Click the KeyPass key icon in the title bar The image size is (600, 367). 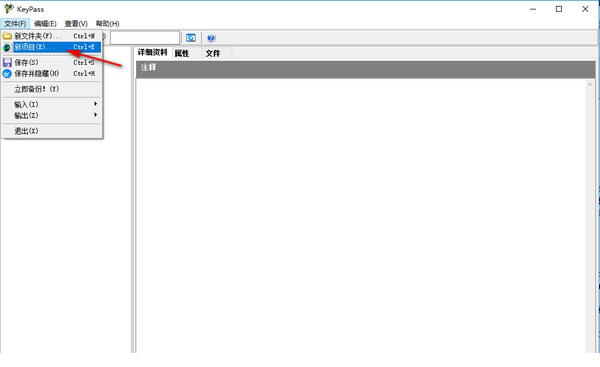8,9
